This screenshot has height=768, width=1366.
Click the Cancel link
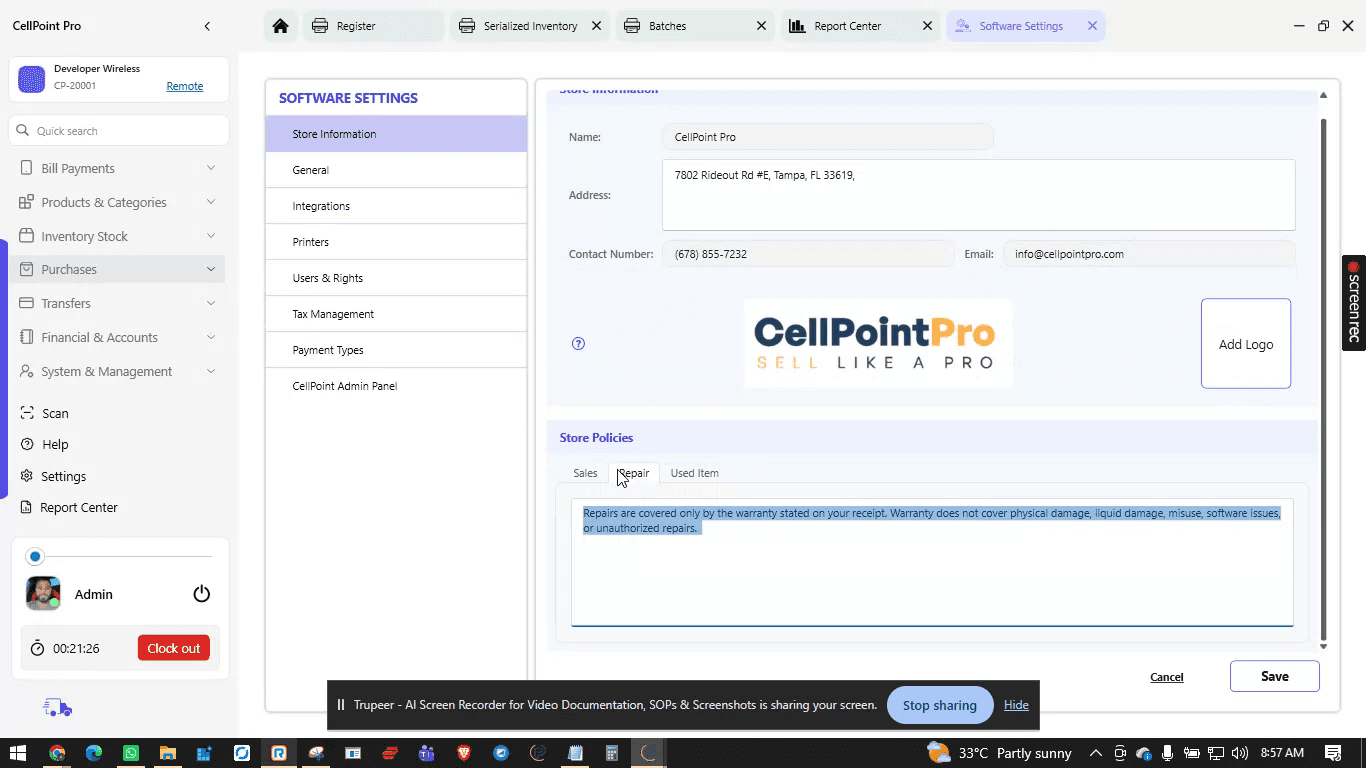(x=1167, y=677)
